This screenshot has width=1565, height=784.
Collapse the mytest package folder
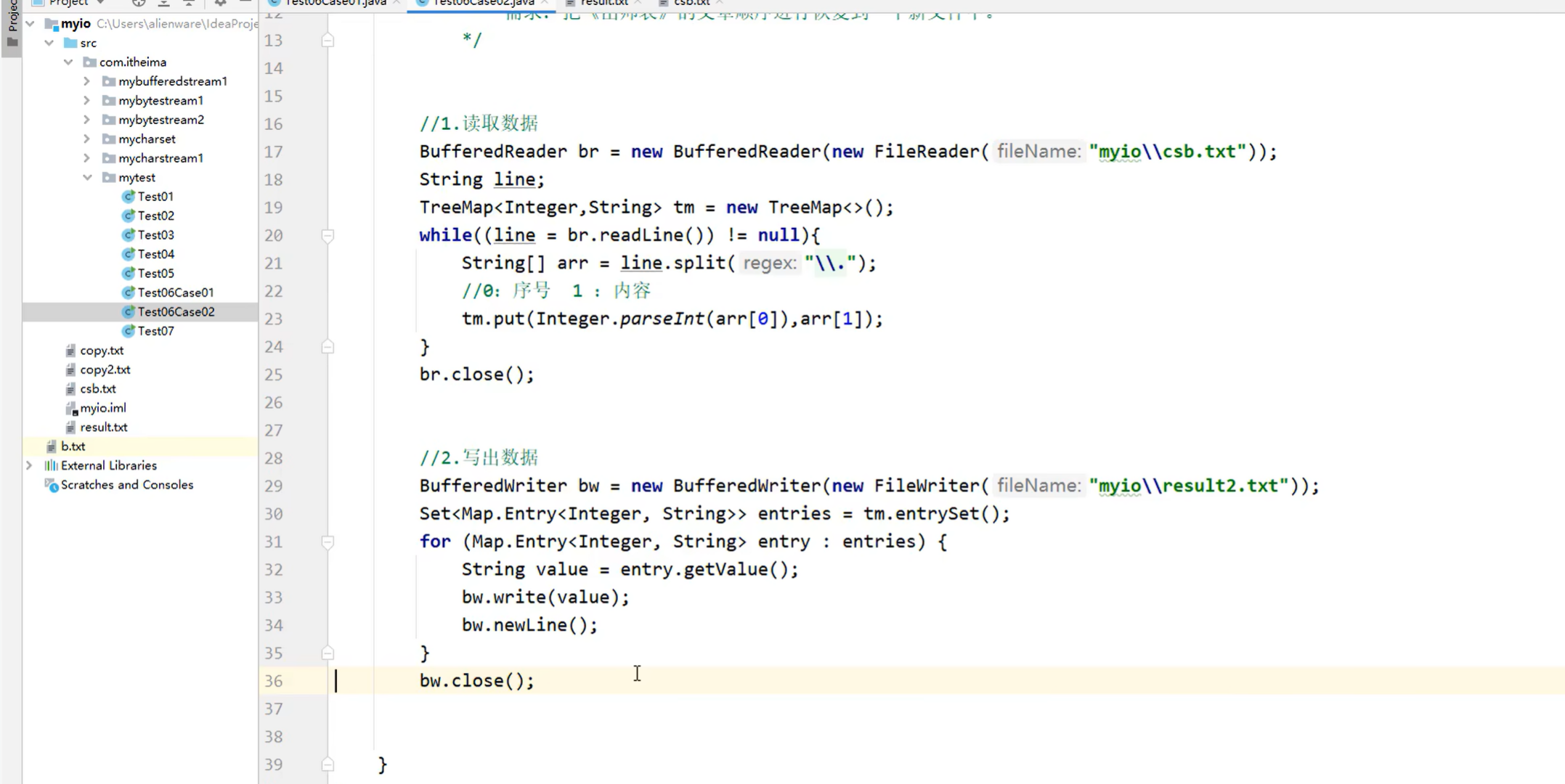(87, 177)
